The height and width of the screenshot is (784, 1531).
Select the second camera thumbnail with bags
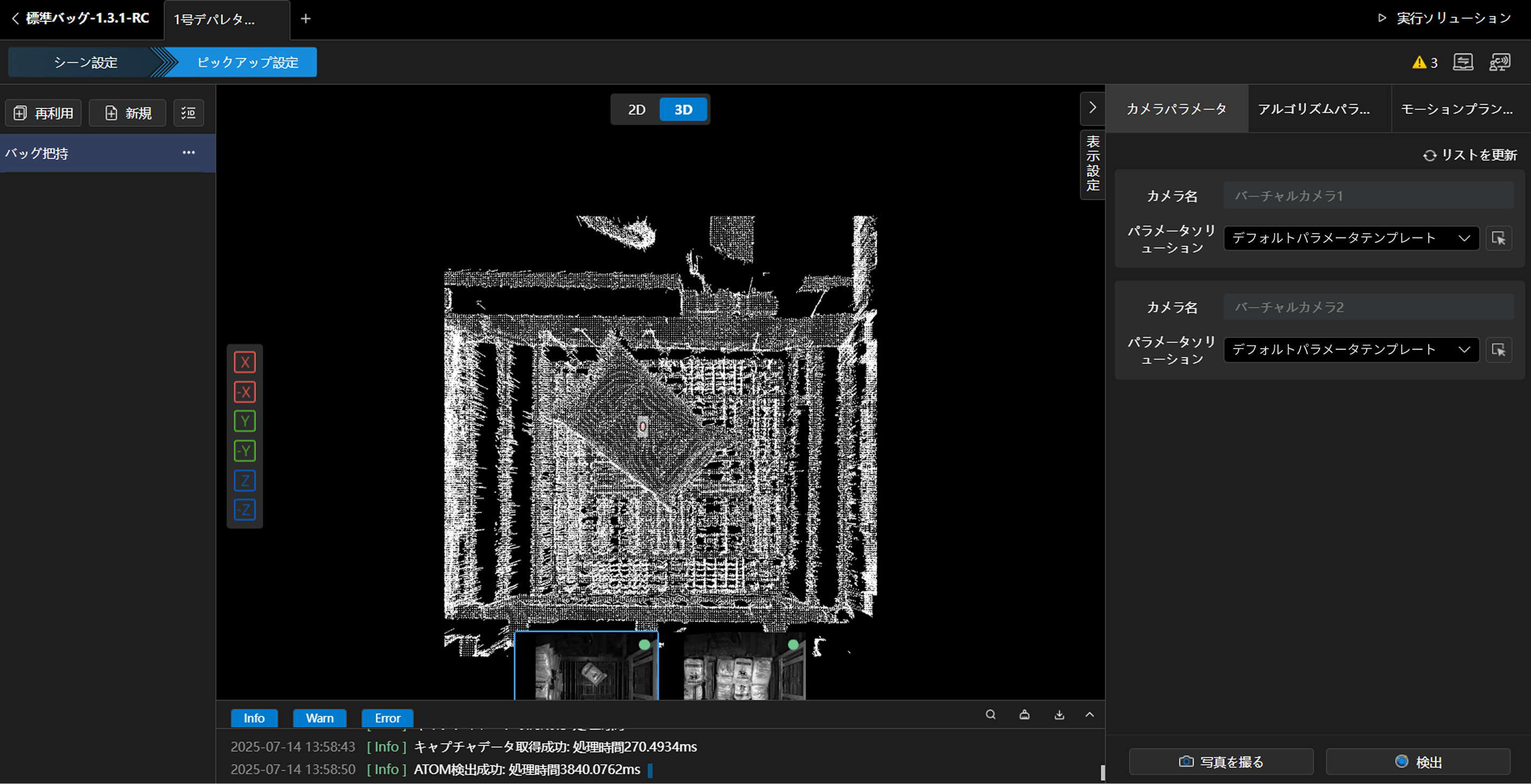[x=744, y=668]
